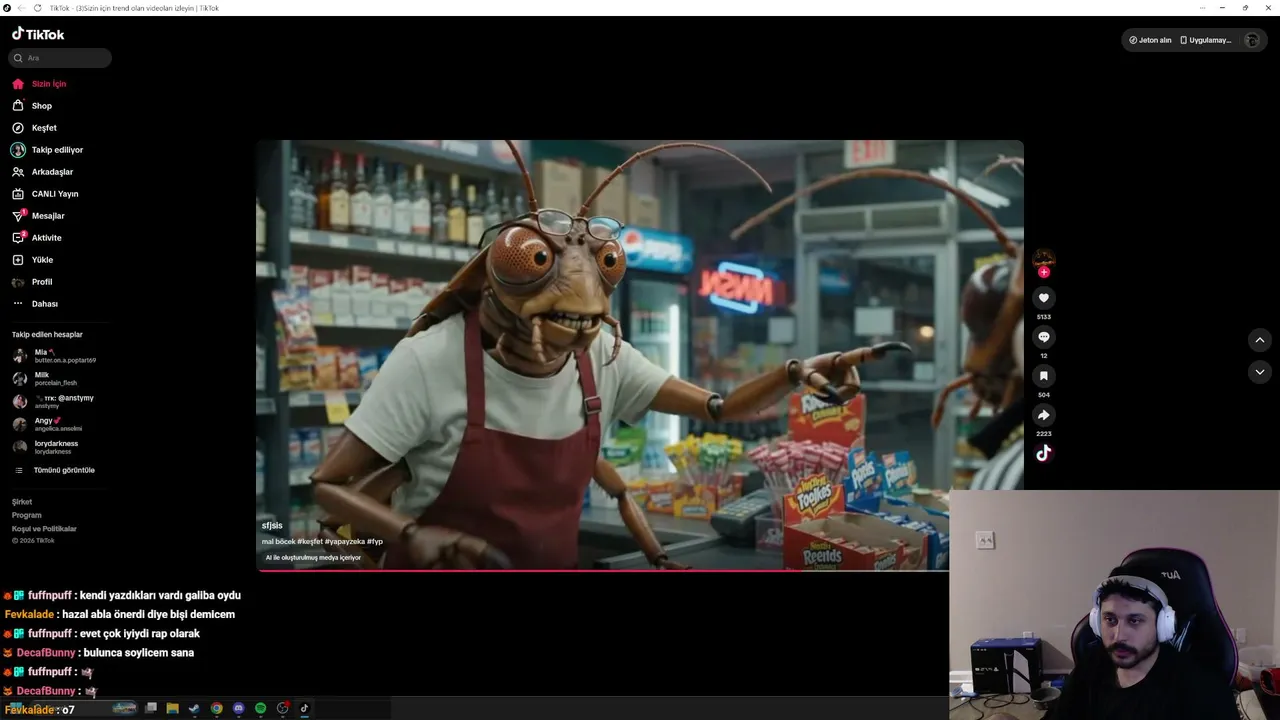Open Takip ediliyor feed

[x=48, y=150]
